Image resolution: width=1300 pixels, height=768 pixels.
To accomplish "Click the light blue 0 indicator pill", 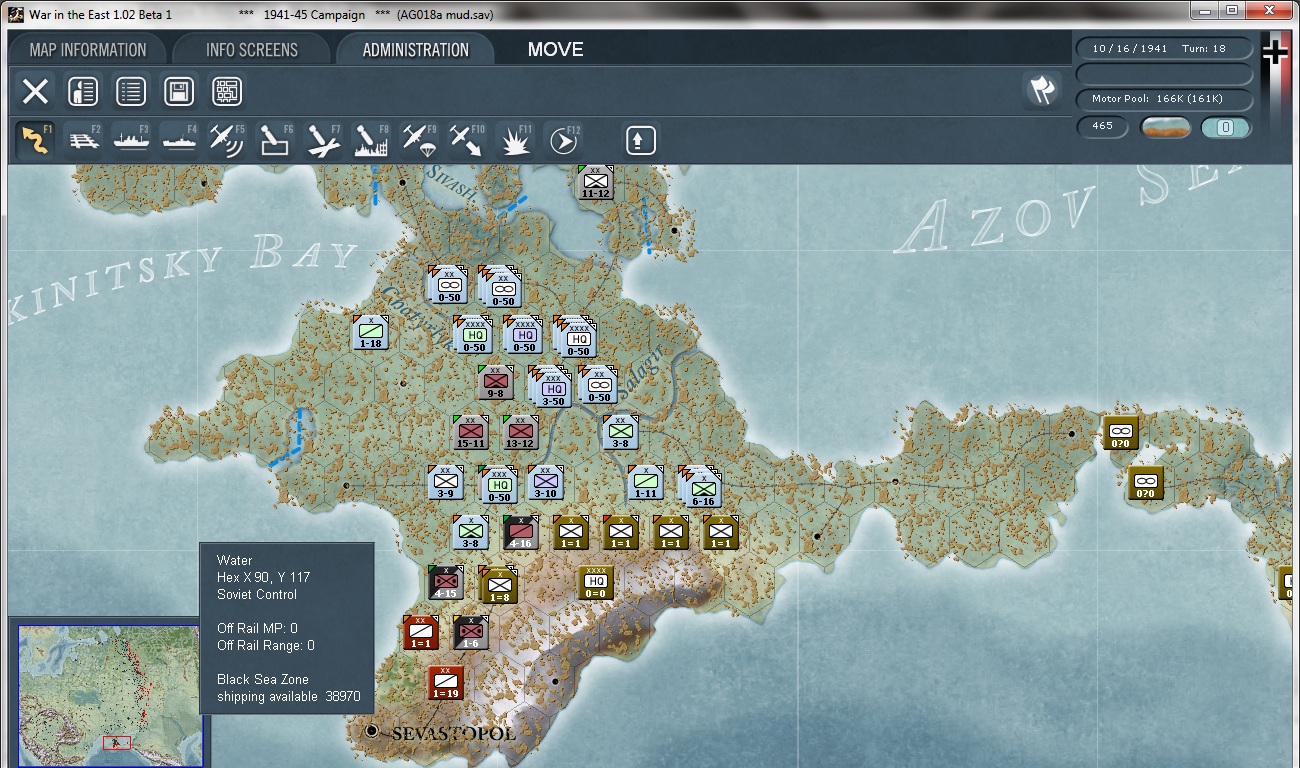I will pos(1226,127).
